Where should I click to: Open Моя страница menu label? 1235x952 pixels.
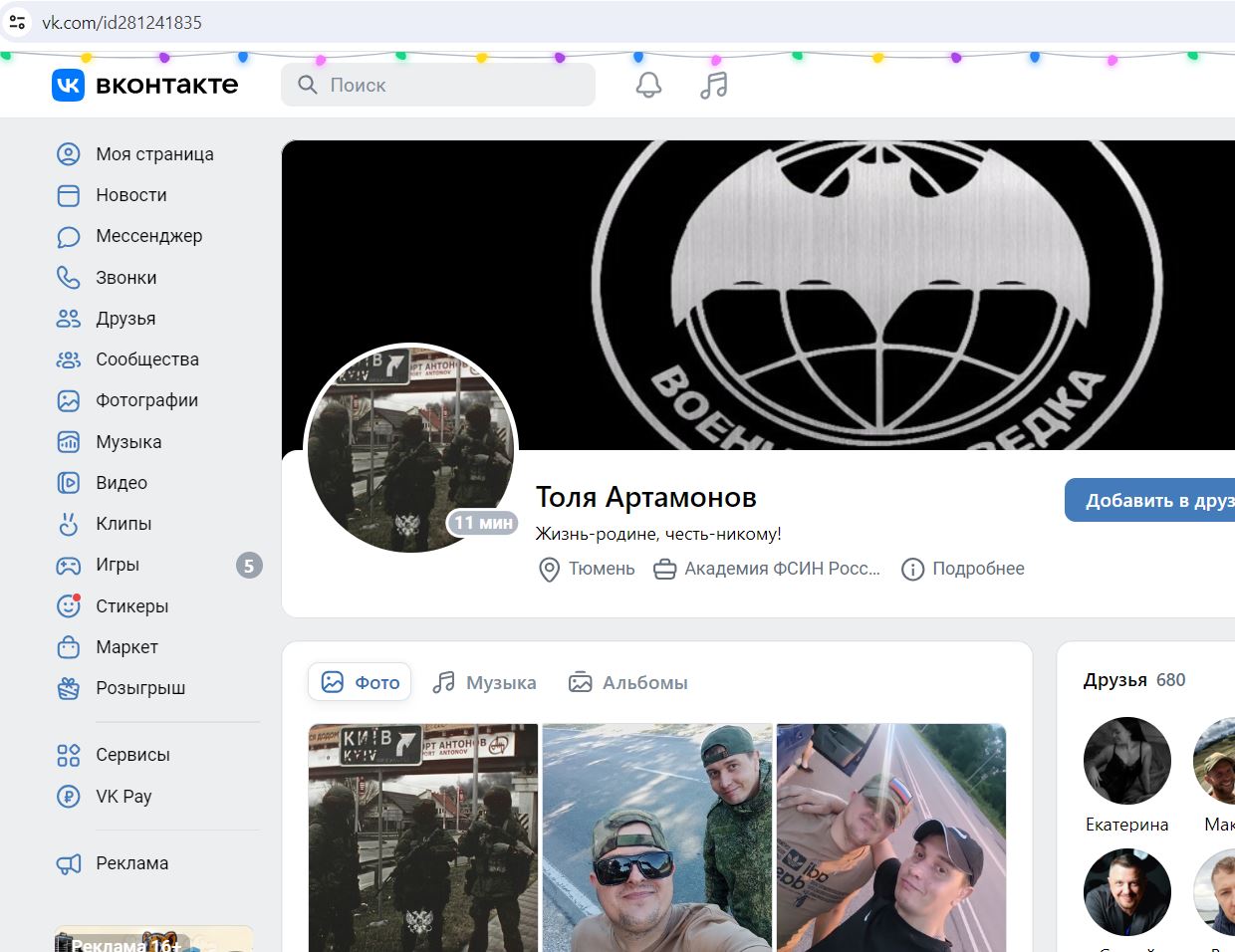[154, 154]
